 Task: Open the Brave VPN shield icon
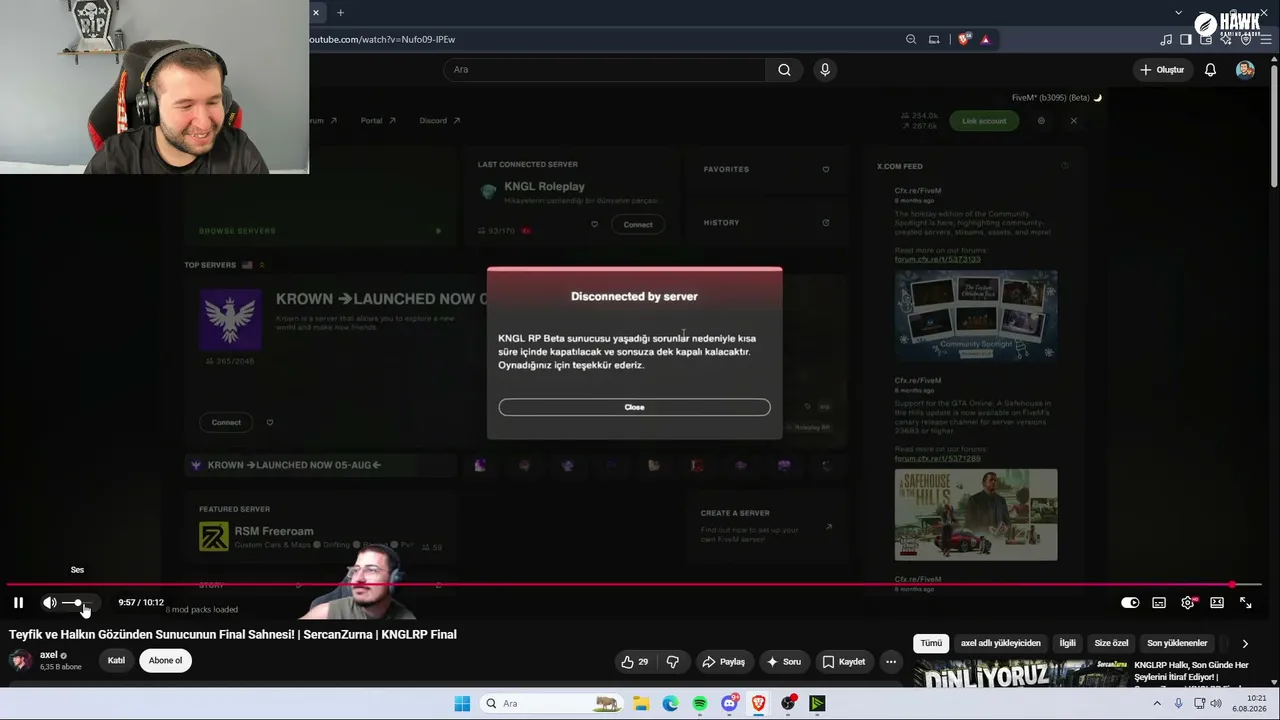pos(1246,40)
